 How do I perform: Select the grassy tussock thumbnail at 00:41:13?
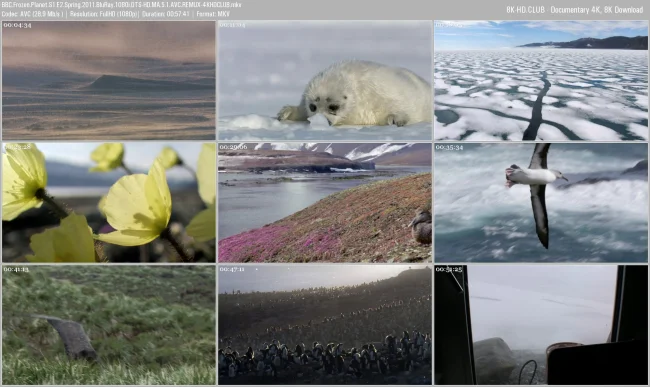109,325
